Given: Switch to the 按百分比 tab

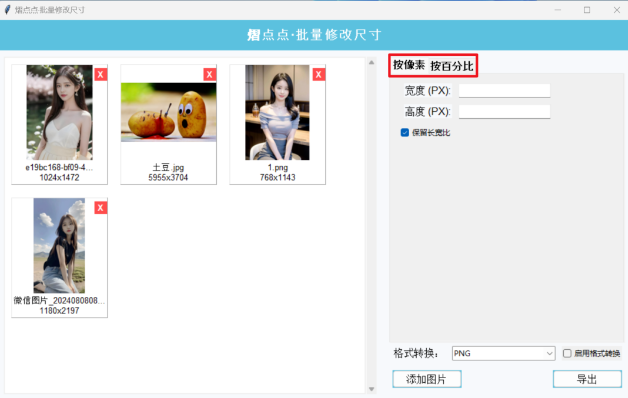Looking at the screenshot, I should [452, 66].
